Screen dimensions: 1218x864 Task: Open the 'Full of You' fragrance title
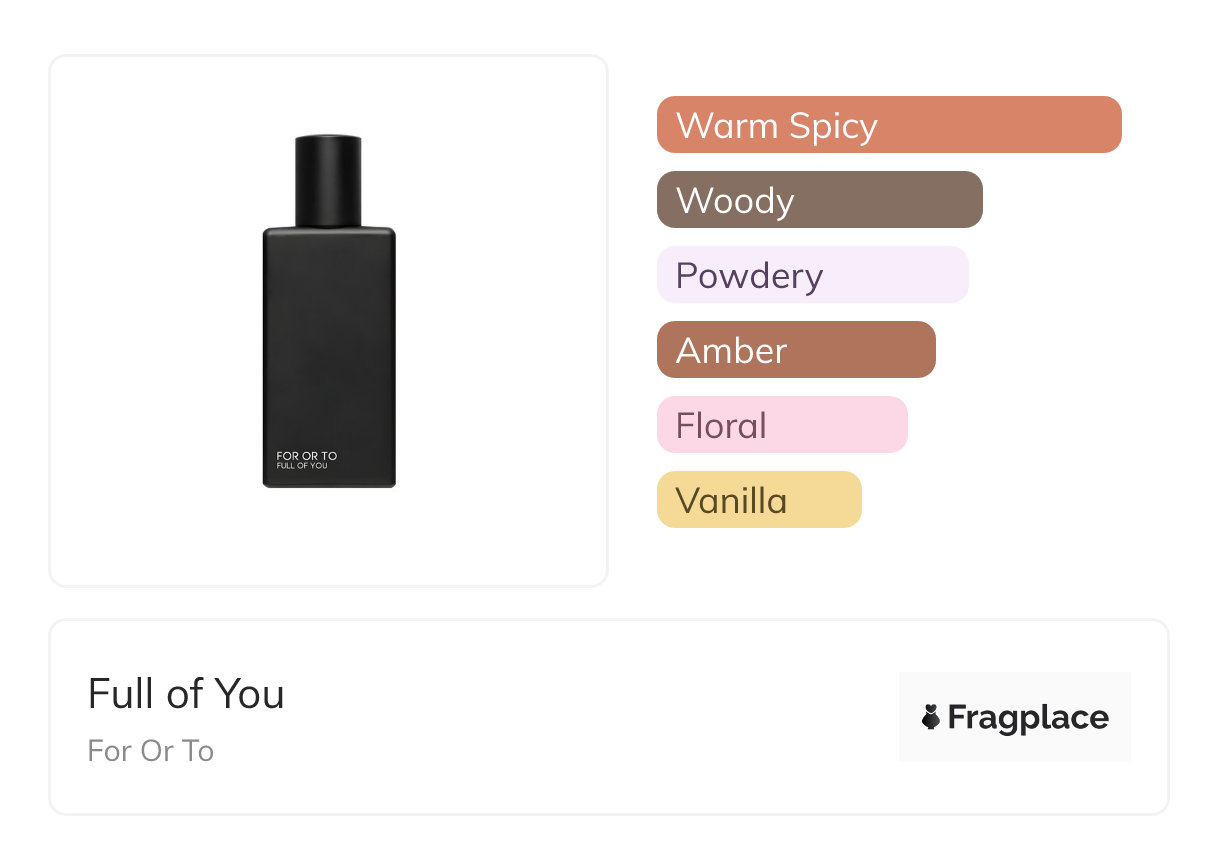[x=186, y=694]
